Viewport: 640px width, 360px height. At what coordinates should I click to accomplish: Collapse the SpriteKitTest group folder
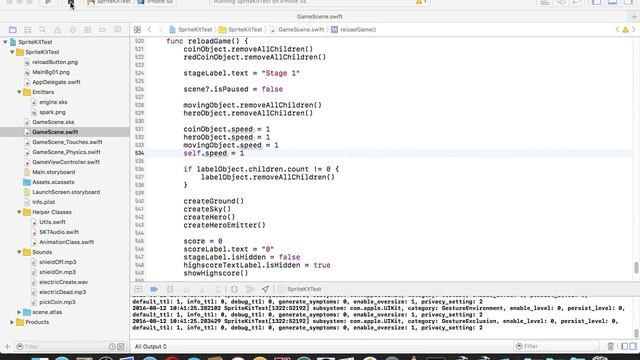pos(12,52)
